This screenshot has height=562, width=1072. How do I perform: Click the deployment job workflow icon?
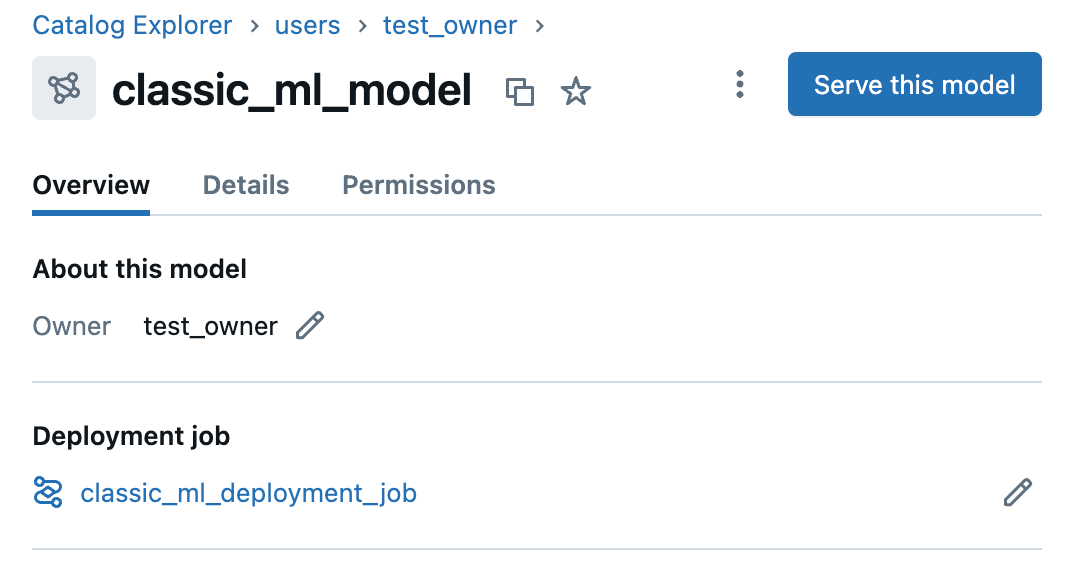48,492
